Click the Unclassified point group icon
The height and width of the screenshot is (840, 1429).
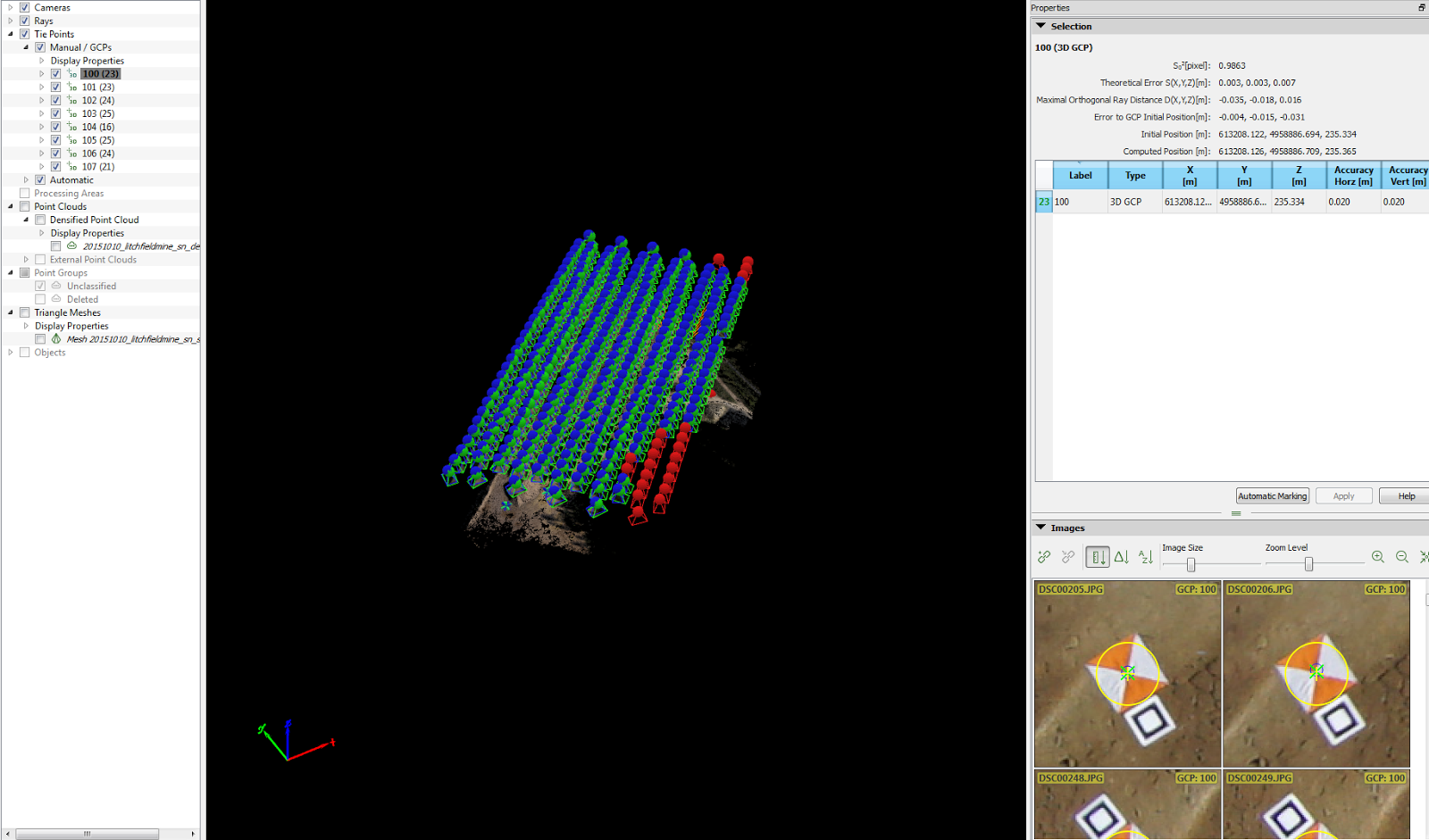point(56,286)
